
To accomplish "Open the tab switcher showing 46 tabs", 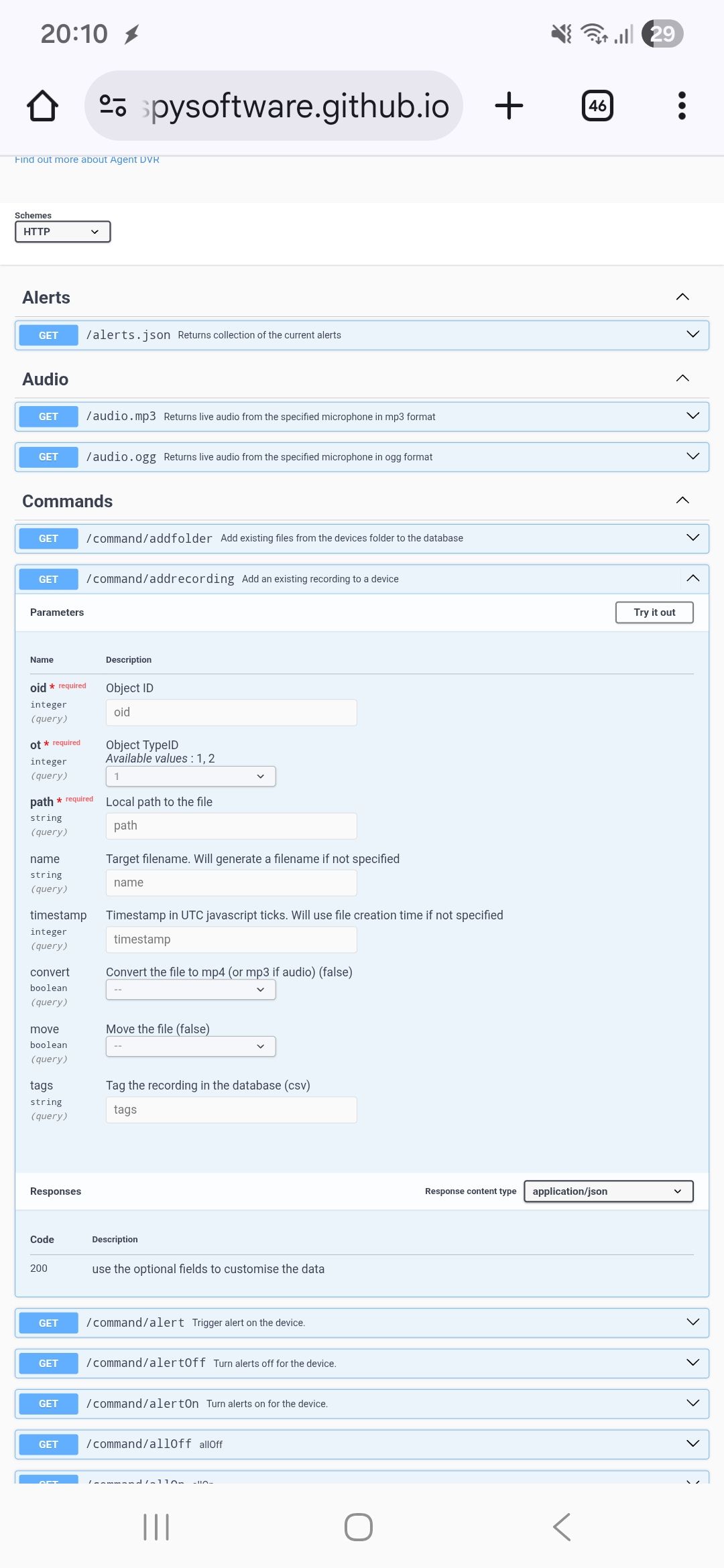I will [597, 106].
